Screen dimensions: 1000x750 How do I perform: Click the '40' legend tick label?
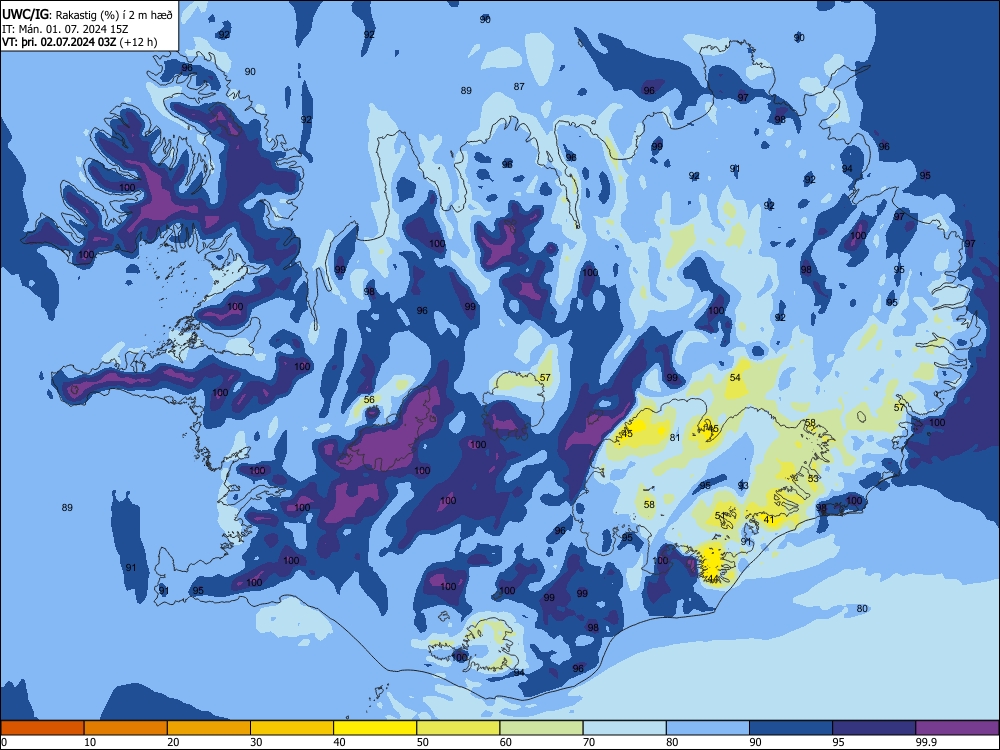(339, 742)
